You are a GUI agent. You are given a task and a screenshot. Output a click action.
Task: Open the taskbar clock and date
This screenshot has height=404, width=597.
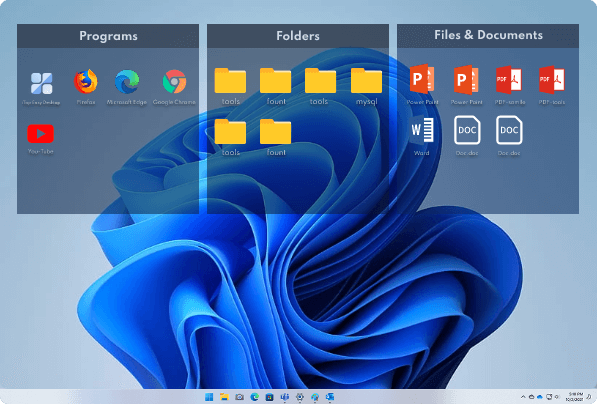click(x=574, y=397)
